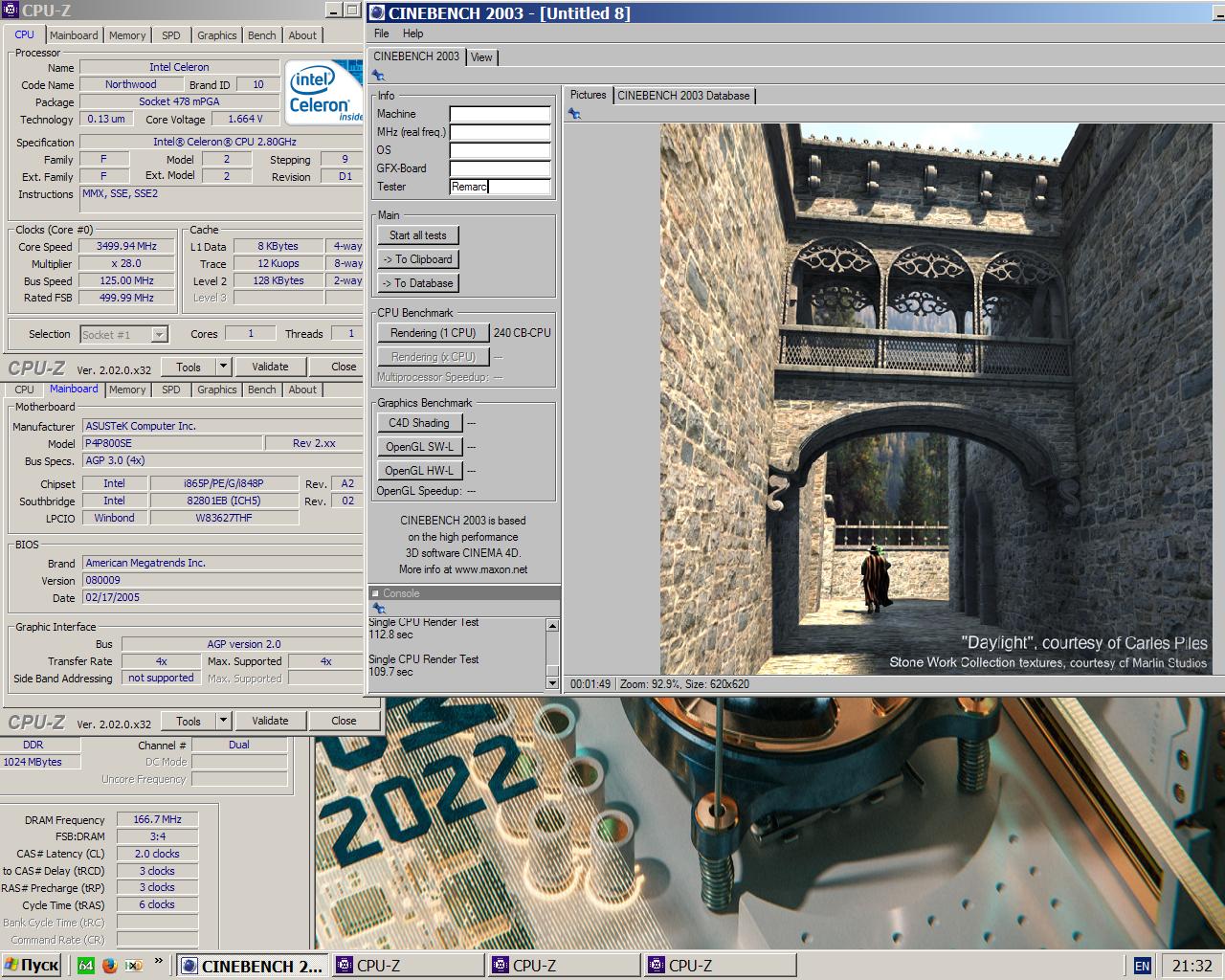Click the Core Voltage value 1.664 V

pyautogui.click(x=245, y=119)
